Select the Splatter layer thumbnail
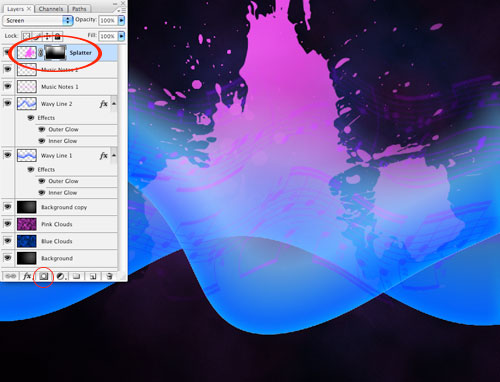The image size is (500, 382). pos(27,53)
